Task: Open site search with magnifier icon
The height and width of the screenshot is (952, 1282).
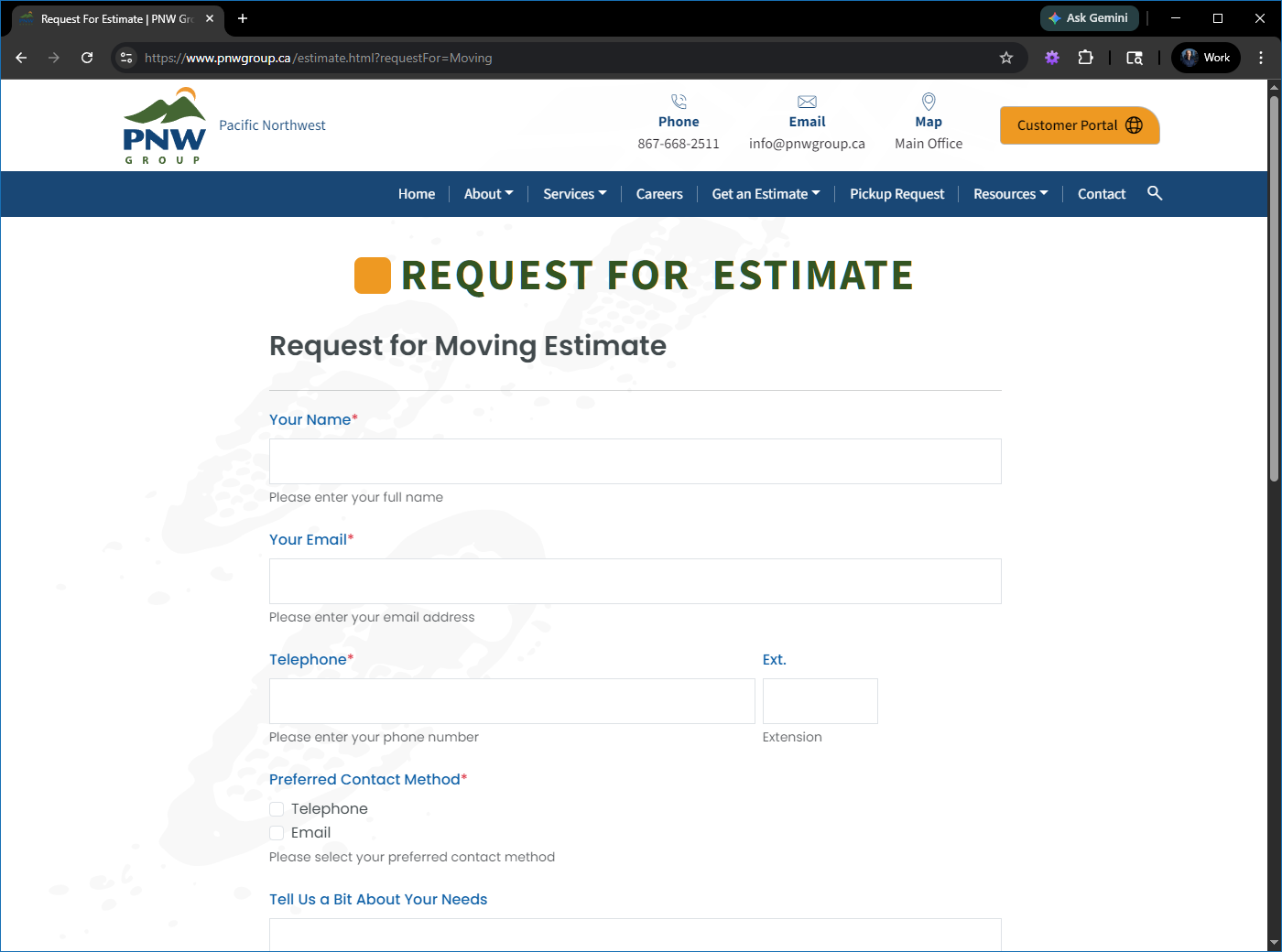Action: (x=1155, y=193)
